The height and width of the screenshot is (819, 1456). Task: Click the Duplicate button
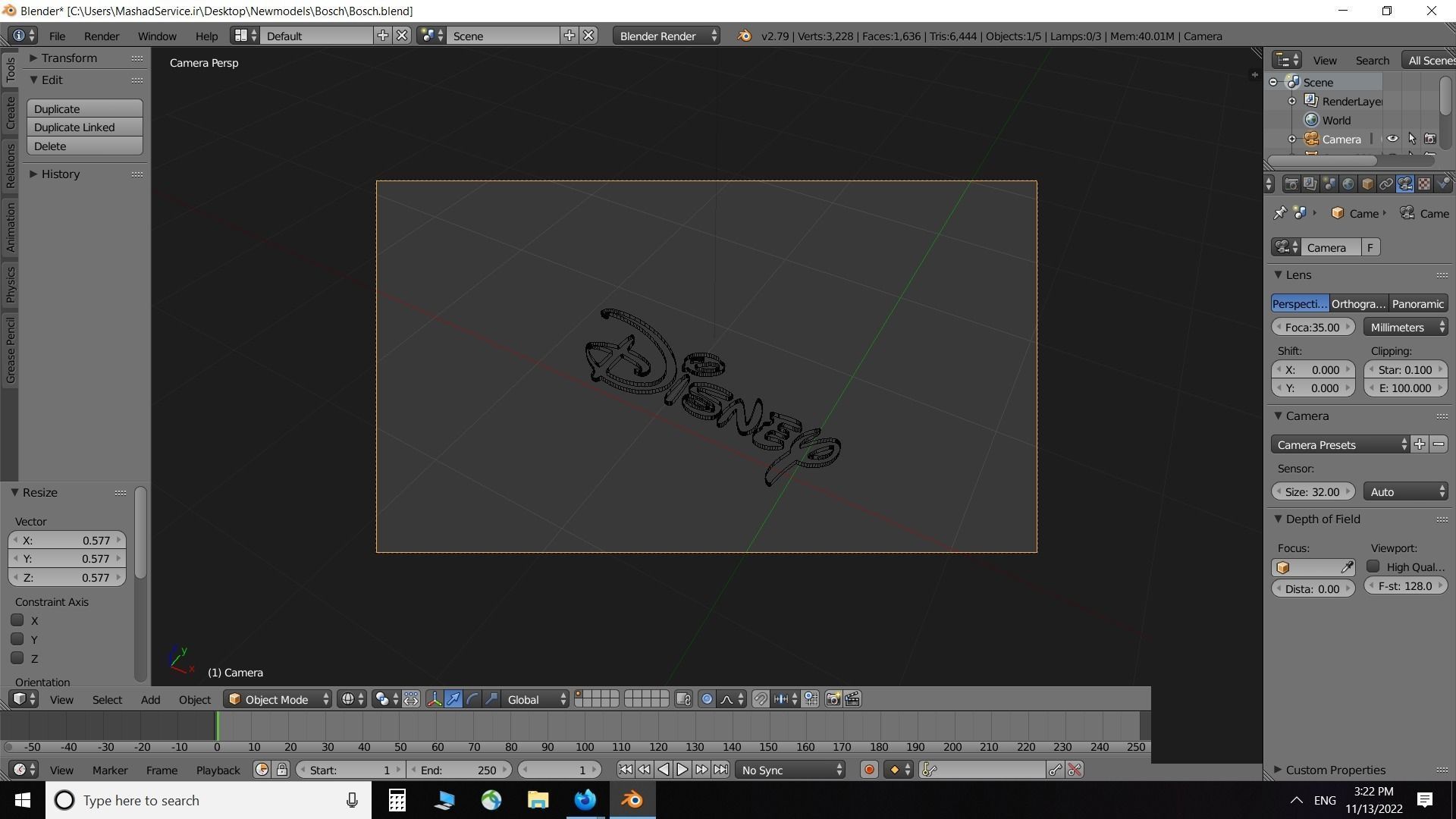click(85, 108)
